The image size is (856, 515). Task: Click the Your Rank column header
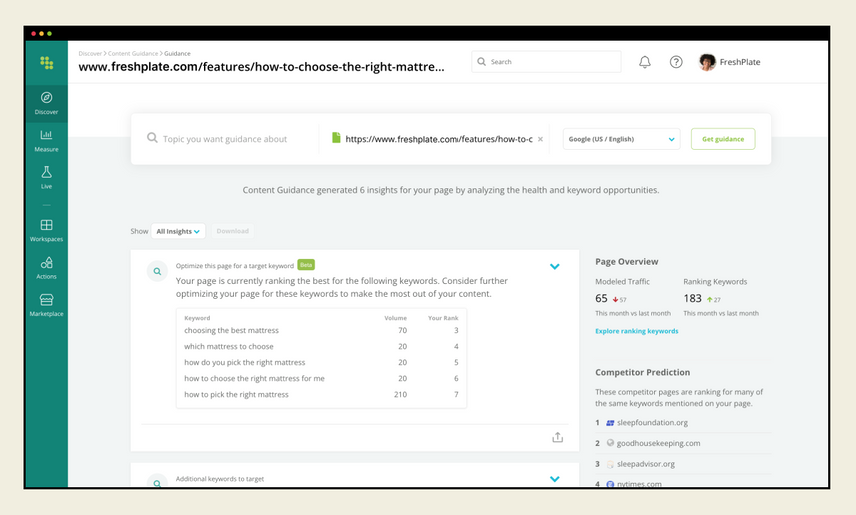click(x=443, y=318)
